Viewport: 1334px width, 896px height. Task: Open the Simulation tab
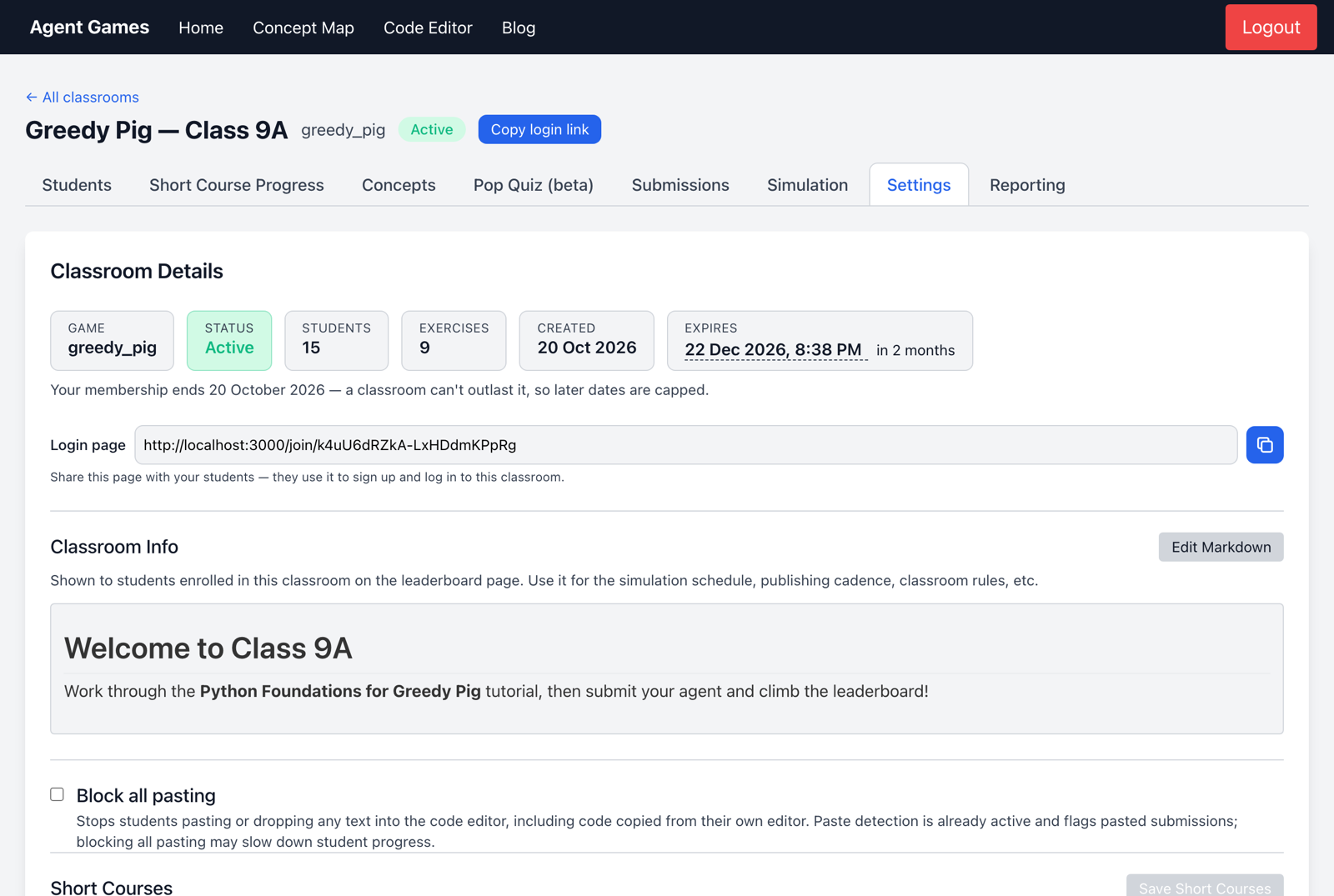click(807, 185)
